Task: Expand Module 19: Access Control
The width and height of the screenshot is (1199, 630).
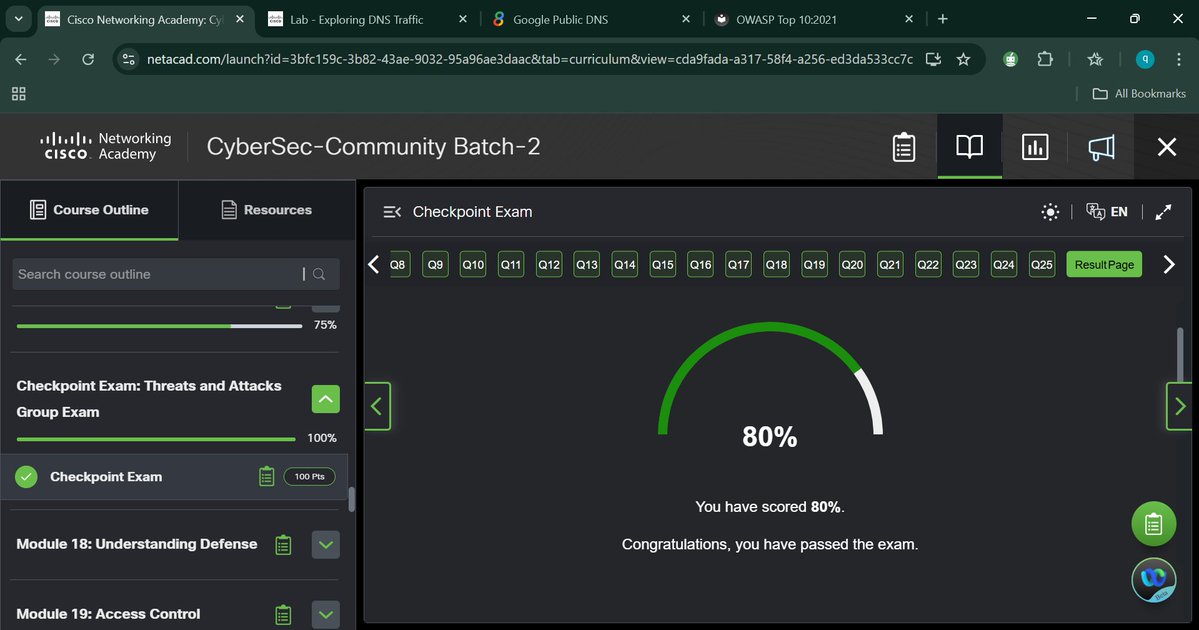Action: pyautogui.click(x=326, y=615)
